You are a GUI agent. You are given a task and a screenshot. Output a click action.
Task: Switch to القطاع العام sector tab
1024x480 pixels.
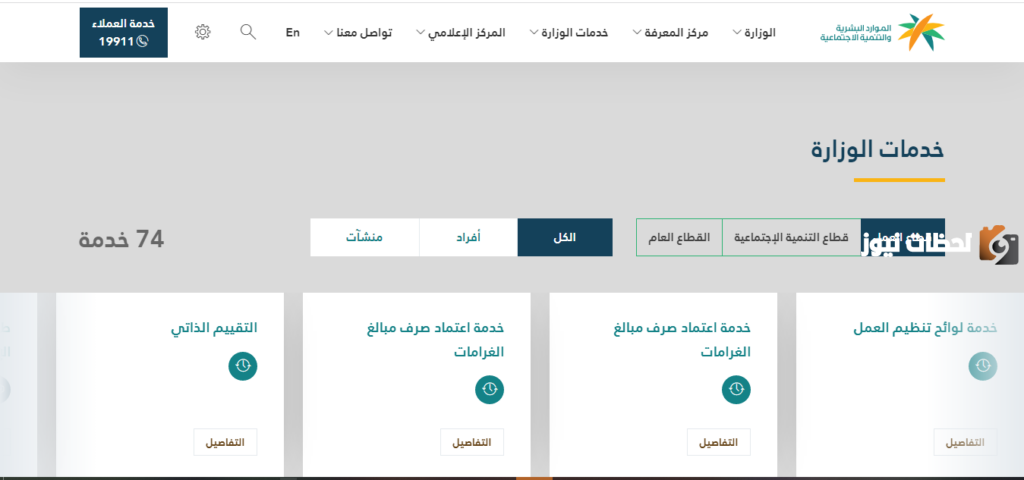click(x=679, y=237)
